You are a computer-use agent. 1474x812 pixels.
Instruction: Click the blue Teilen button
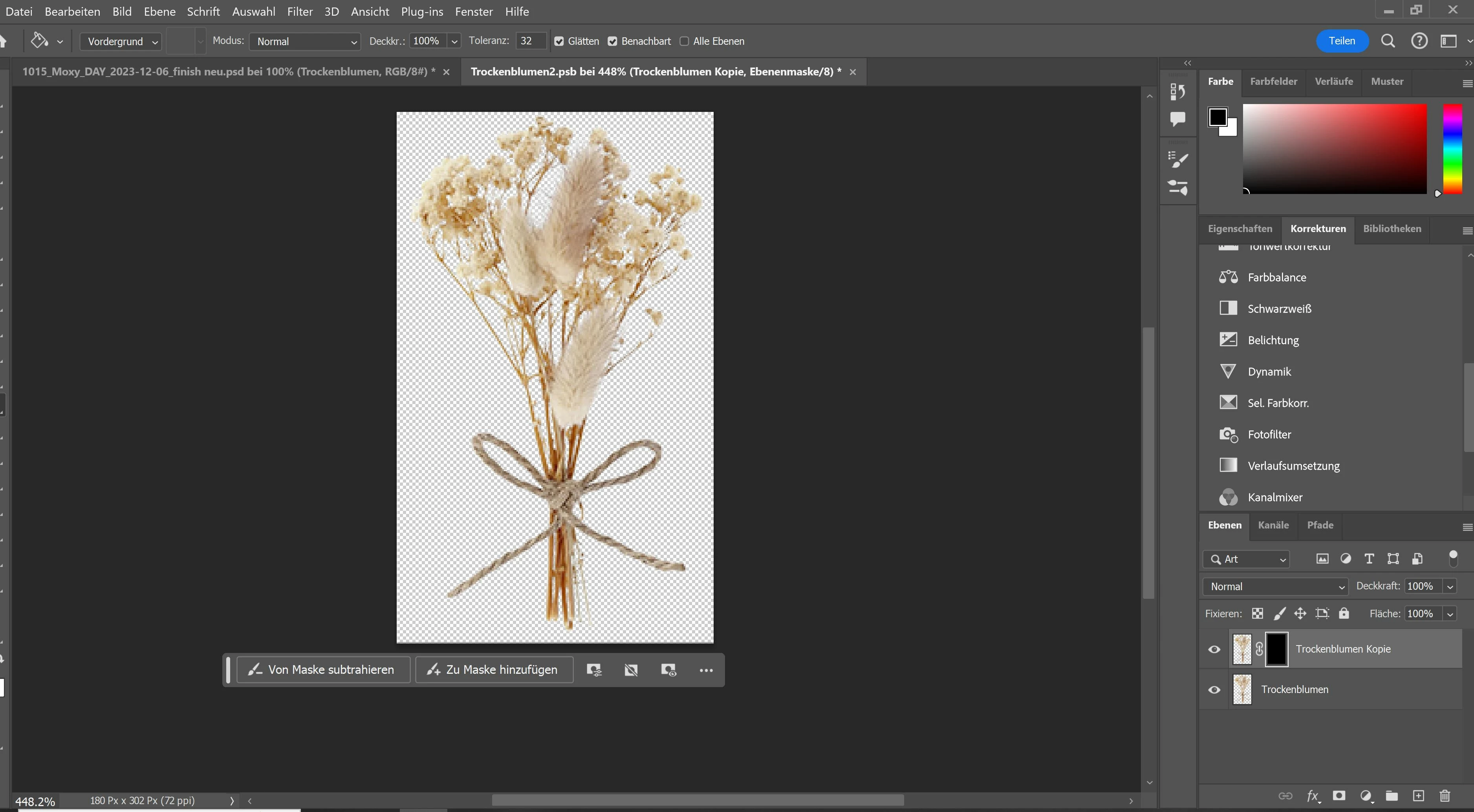point(1342,40)
